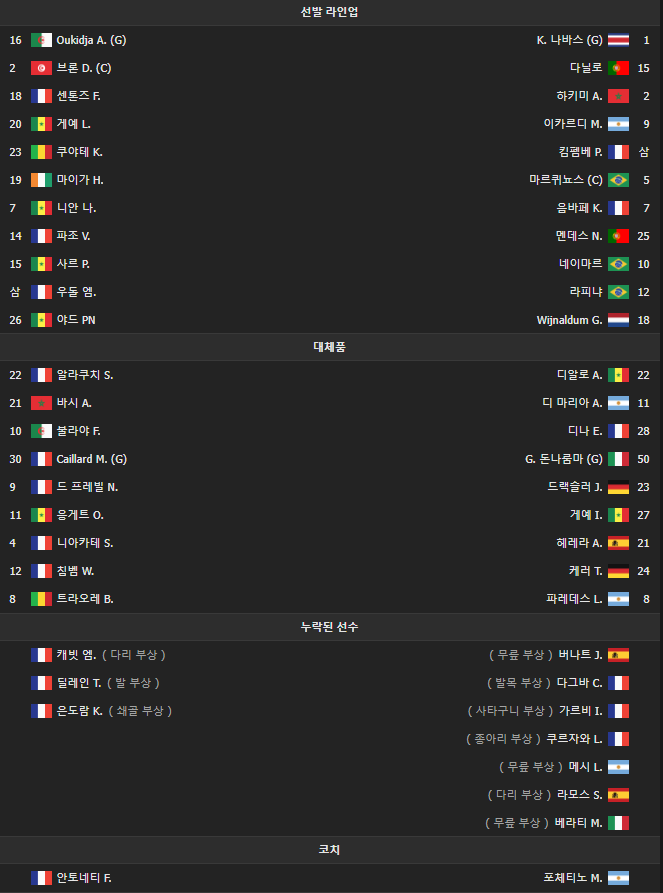Select substitute G. 돈나룸마 (G)

point(563,459)
